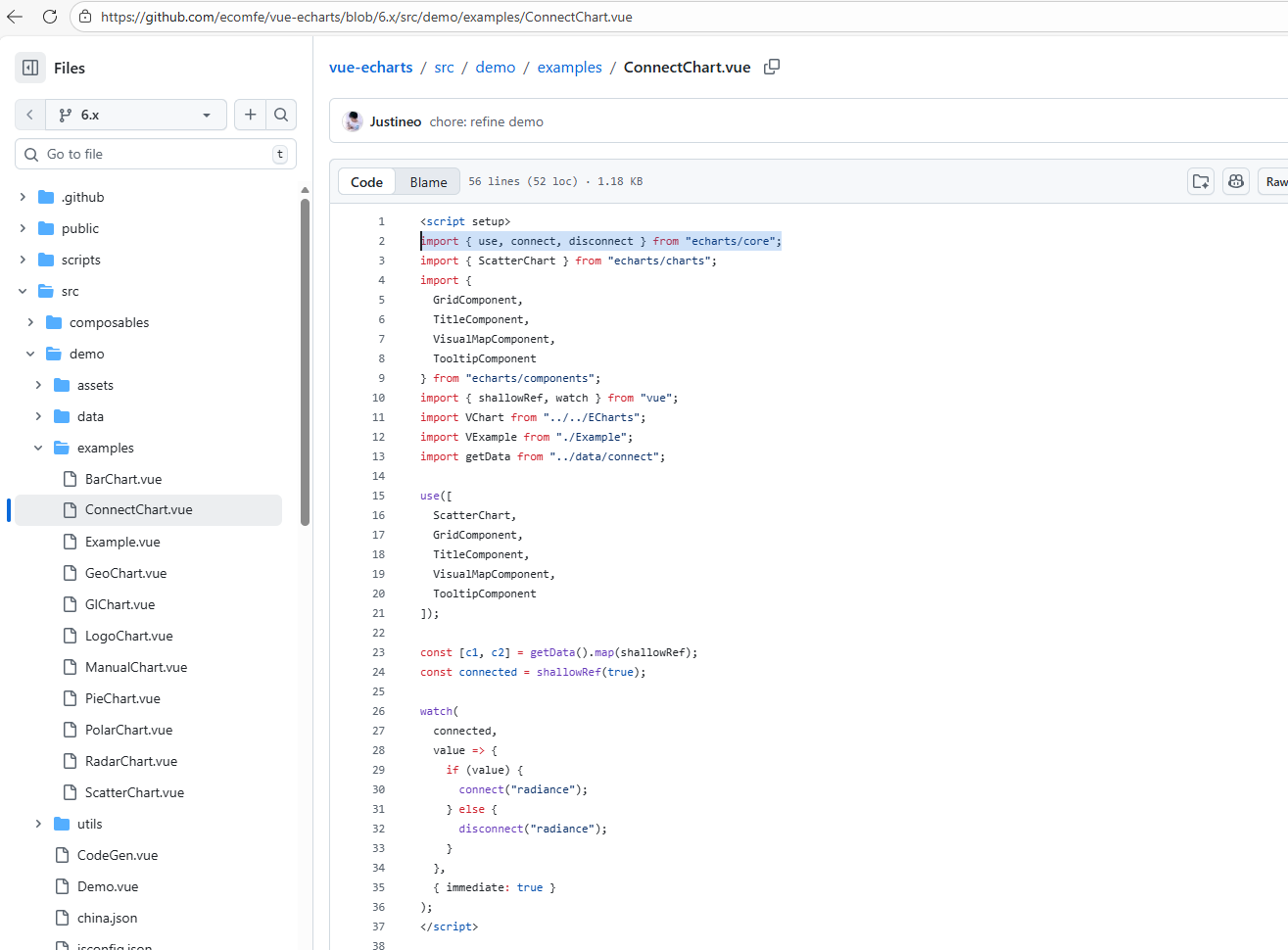Image resolution: width=1288 pixels, height=950 pixels.
Task: Open Justineo profile link
Action: (396, 121)
